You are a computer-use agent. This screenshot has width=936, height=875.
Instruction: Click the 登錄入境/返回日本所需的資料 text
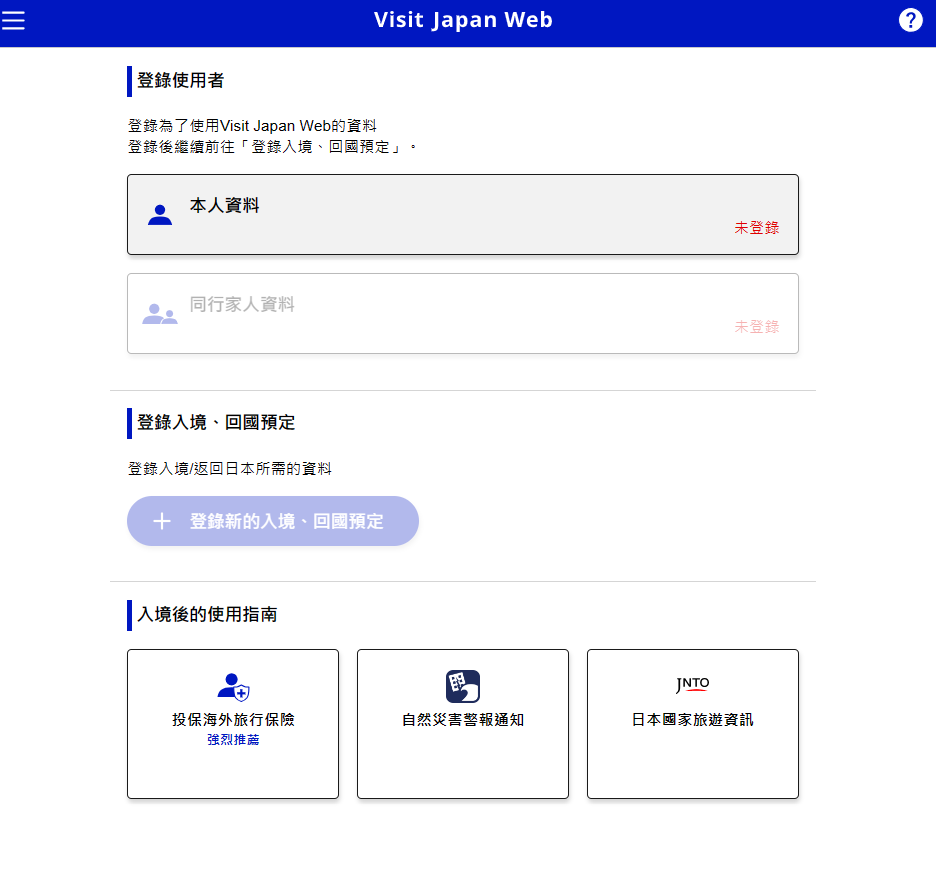tap(230, 469)
